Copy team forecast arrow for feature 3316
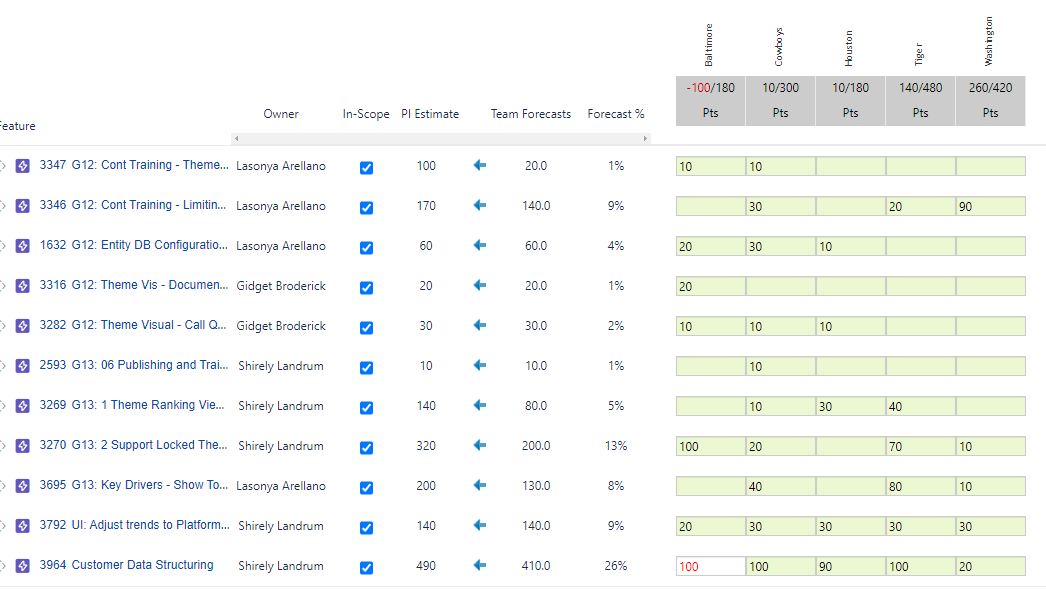 tap(480, 285)
